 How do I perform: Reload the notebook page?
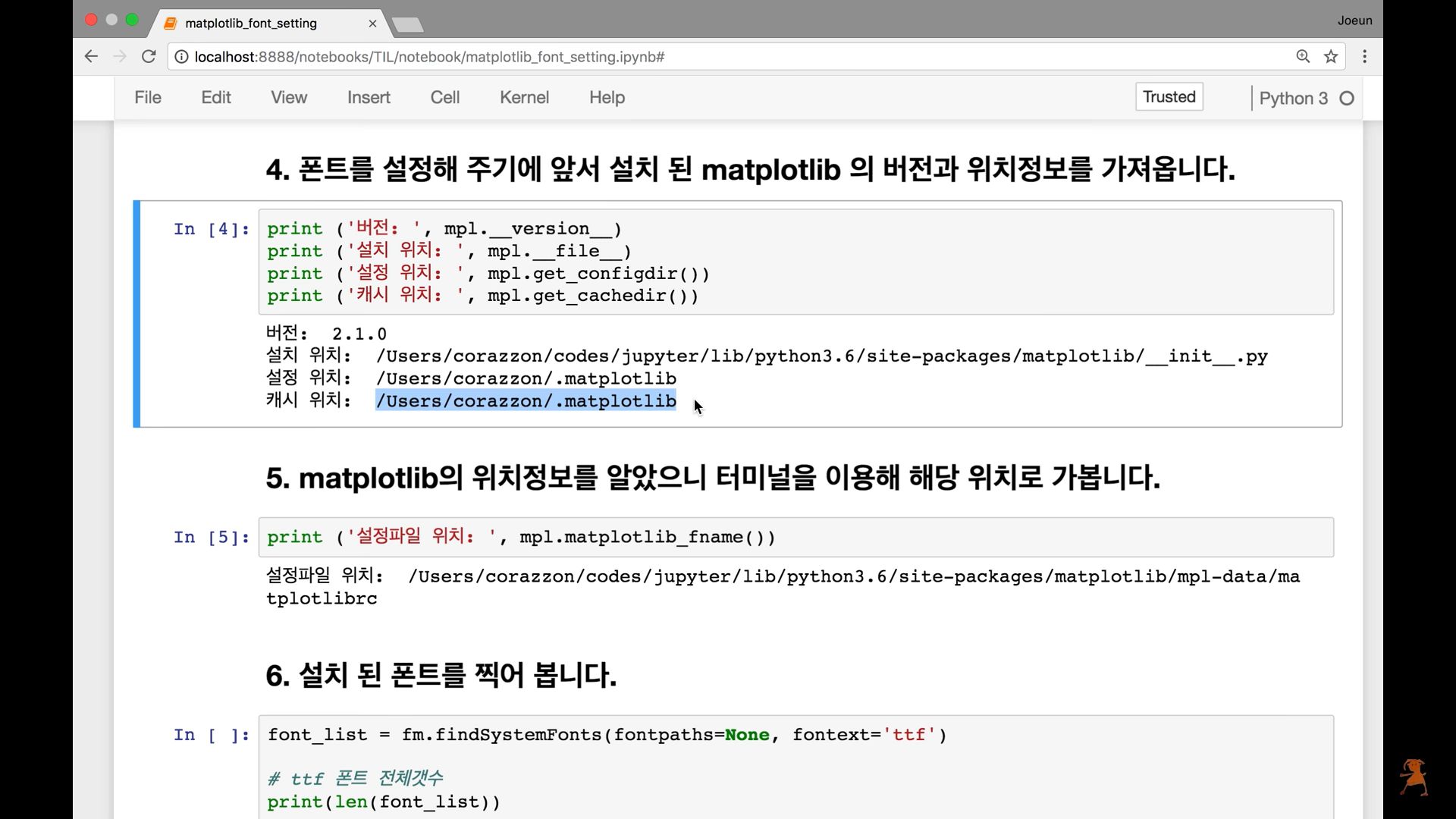click(149, 57)
